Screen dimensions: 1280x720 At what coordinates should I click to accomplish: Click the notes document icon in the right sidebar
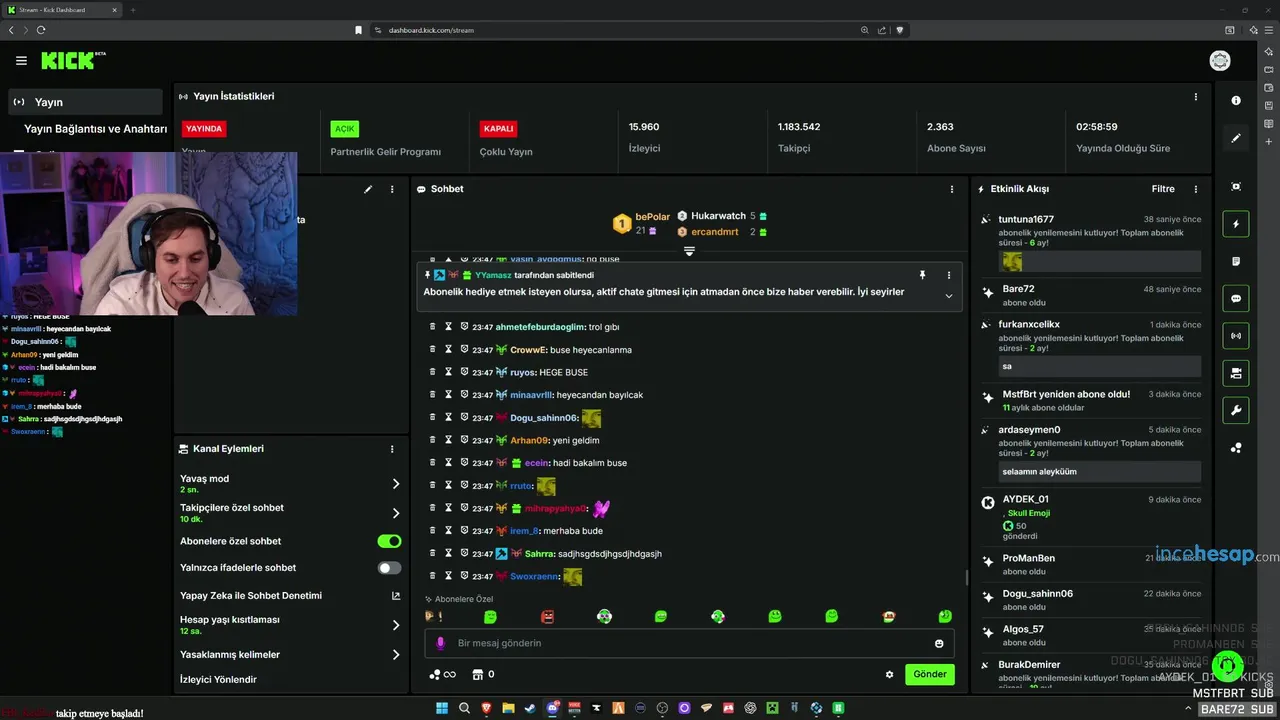point(1236,261)
